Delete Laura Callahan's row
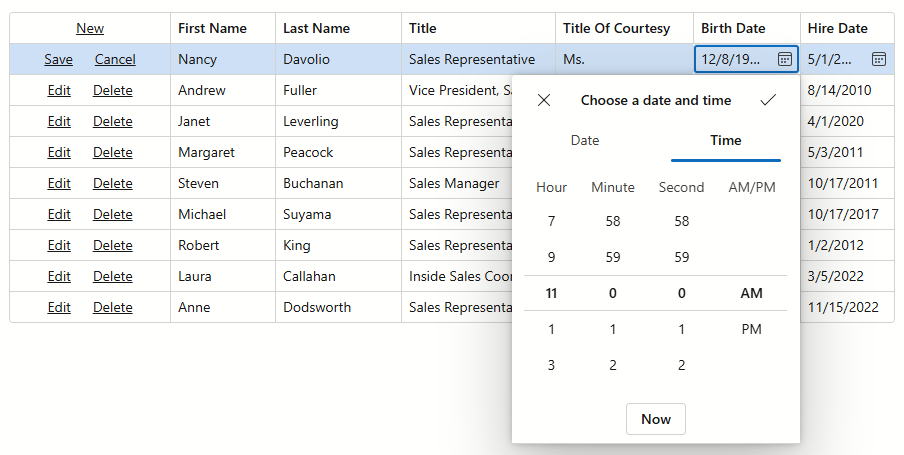Screen dimensions: 904x455 point(112,277)
